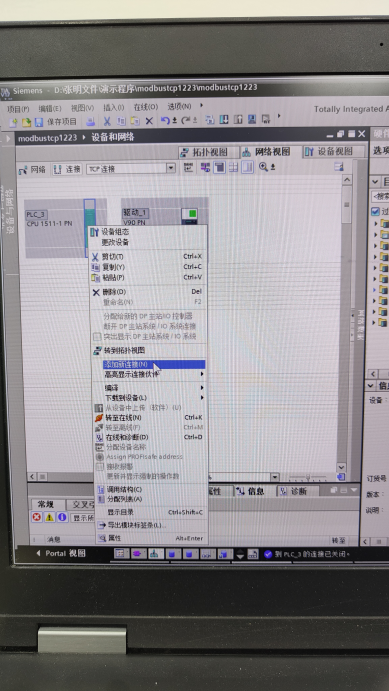Toggle the red error filter icon
389x691 pixels.
pos(37,517)
